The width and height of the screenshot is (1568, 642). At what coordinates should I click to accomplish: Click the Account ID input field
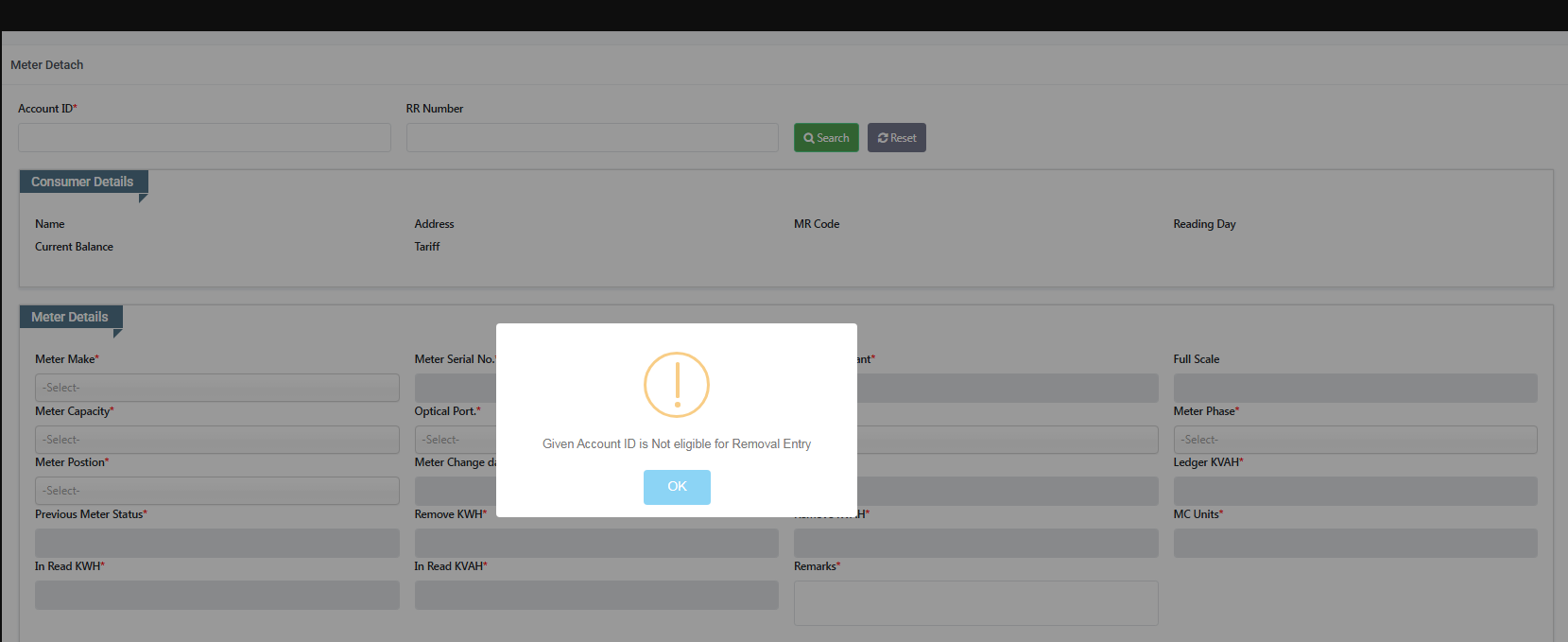click(204, 137)
